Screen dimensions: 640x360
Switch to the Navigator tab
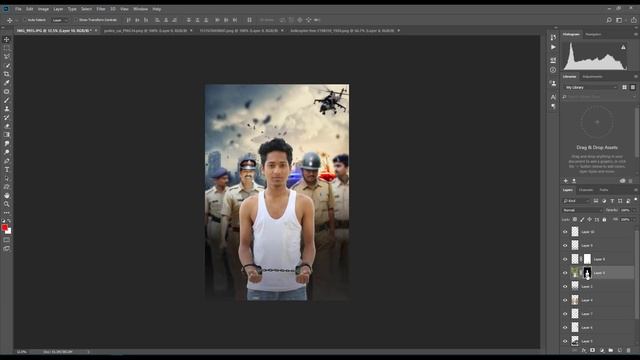[x=593, y=35]
